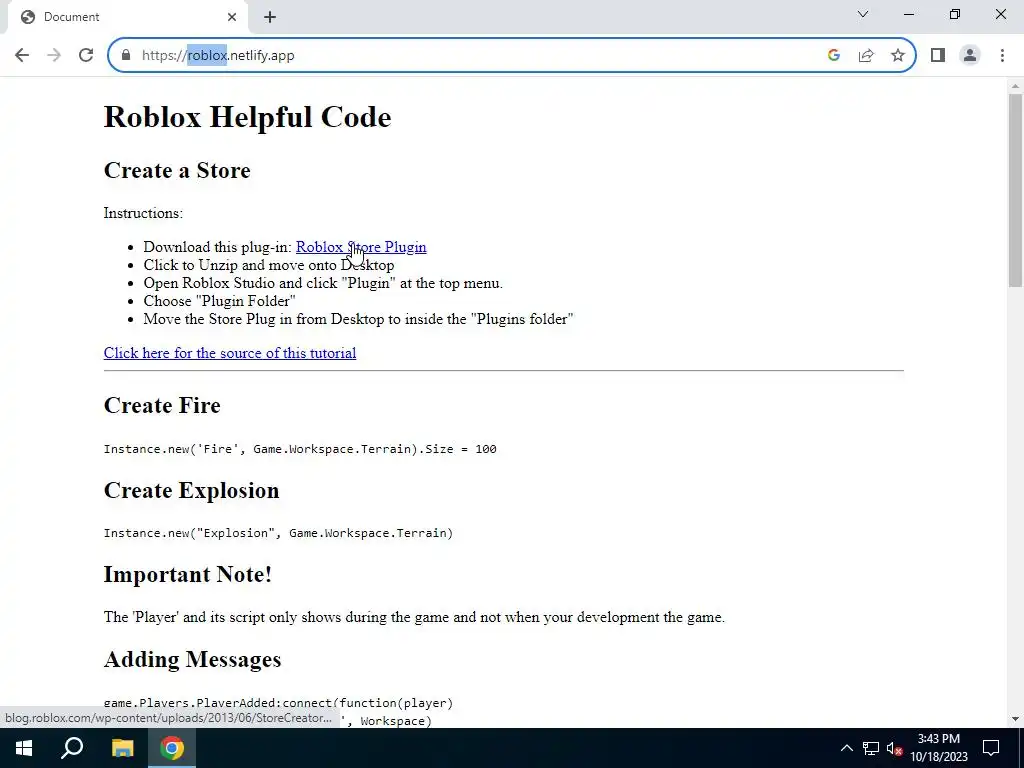Open the Roblox Store Plugin link

(x=361, y=247)
